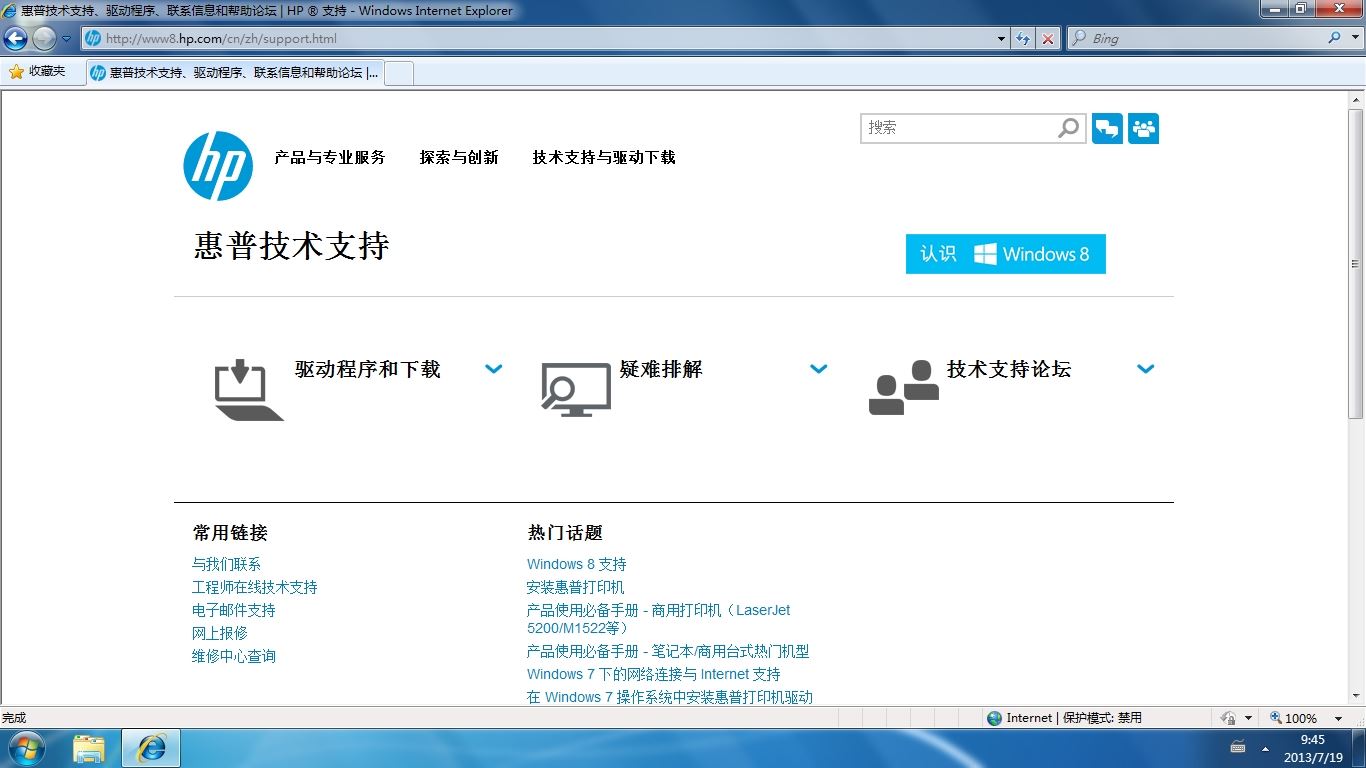Open the community people icon button

(1143, 128)
